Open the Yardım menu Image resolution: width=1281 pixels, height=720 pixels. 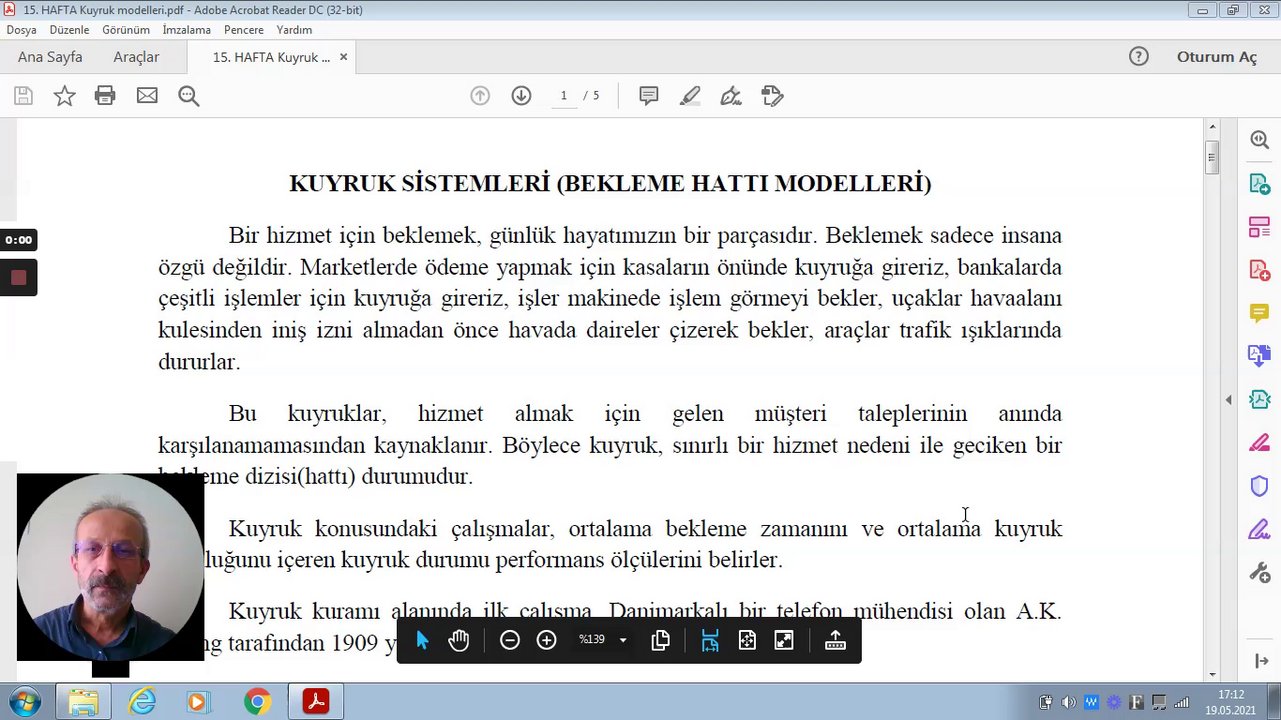(294, 30)
